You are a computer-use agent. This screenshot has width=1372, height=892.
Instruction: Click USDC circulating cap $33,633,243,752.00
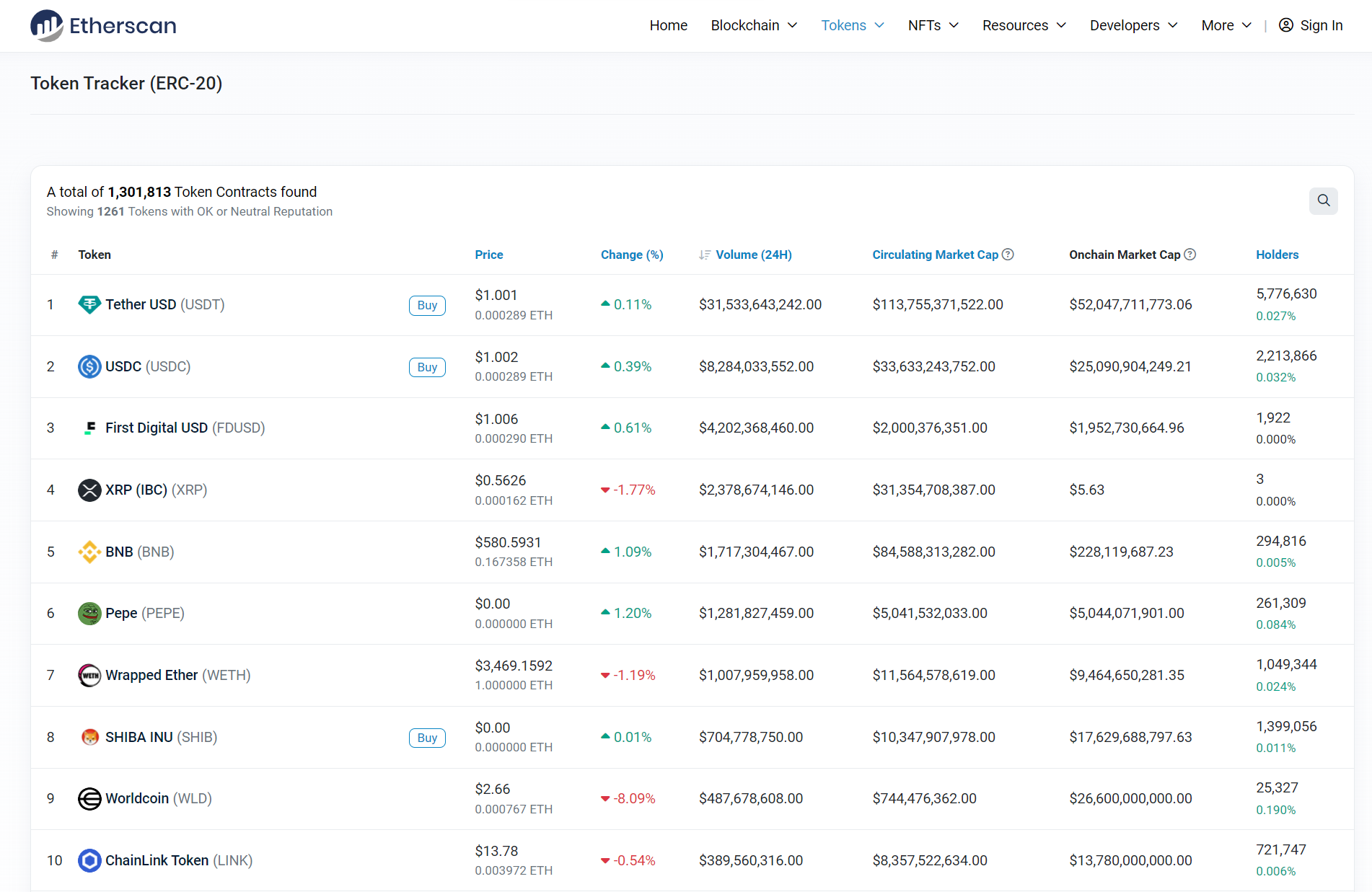(933, 366)
